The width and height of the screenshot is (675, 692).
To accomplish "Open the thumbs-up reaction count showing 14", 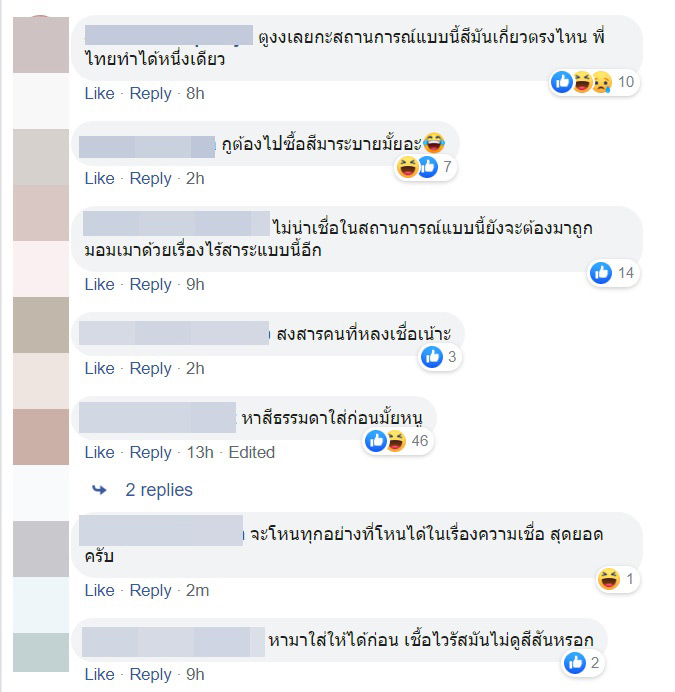I will coord(613,273).
